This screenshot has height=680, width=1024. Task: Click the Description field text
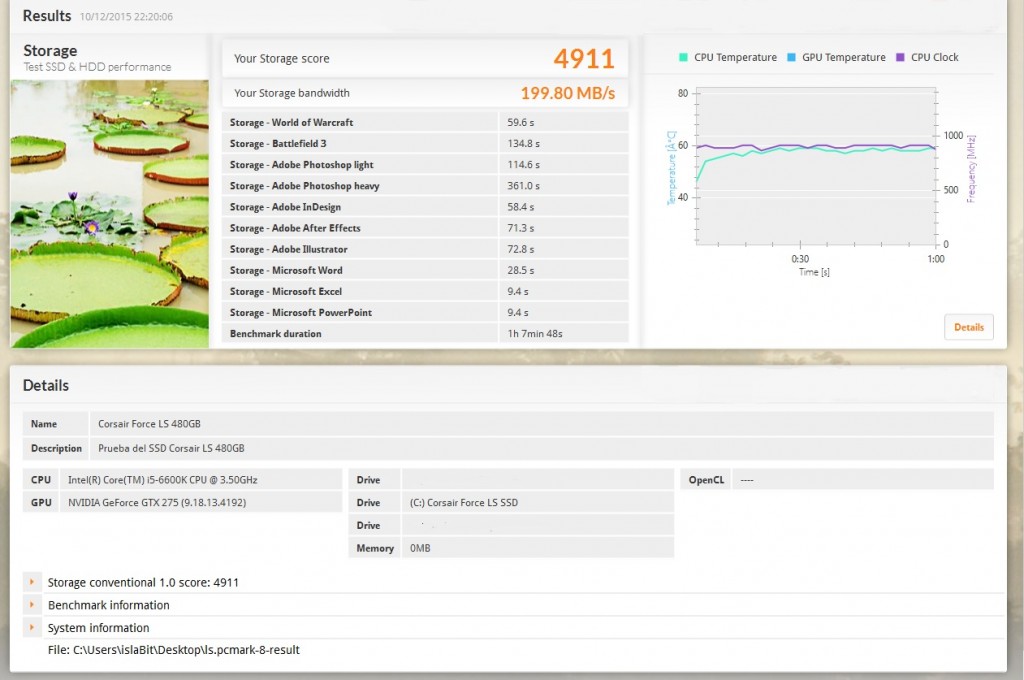pyautogui.click(x=171, y=448)
